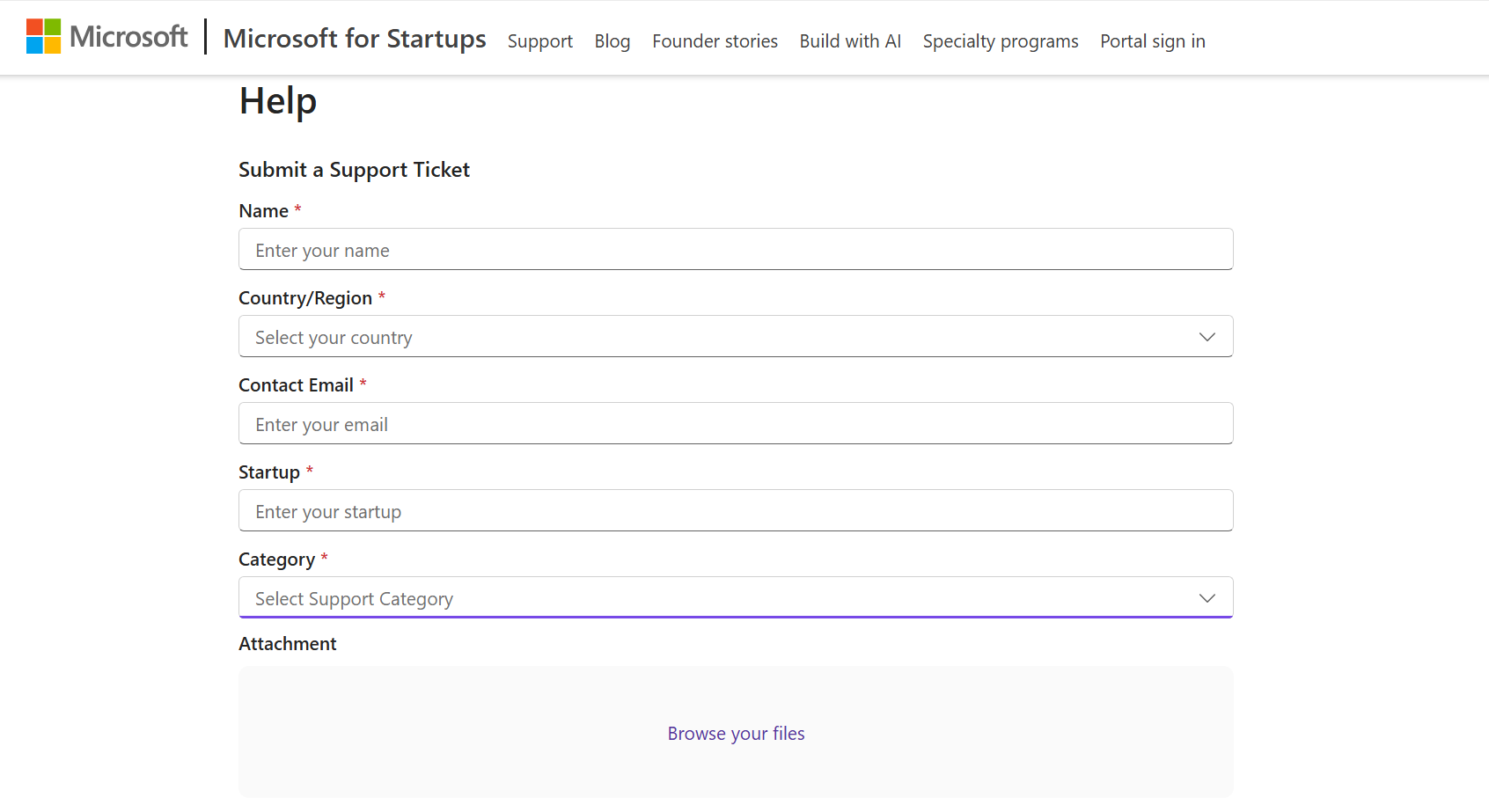The height and width of the screenshot is (812, 1489).
Task: Navigate to the Blog section
Action: click(x=612, y=40)
